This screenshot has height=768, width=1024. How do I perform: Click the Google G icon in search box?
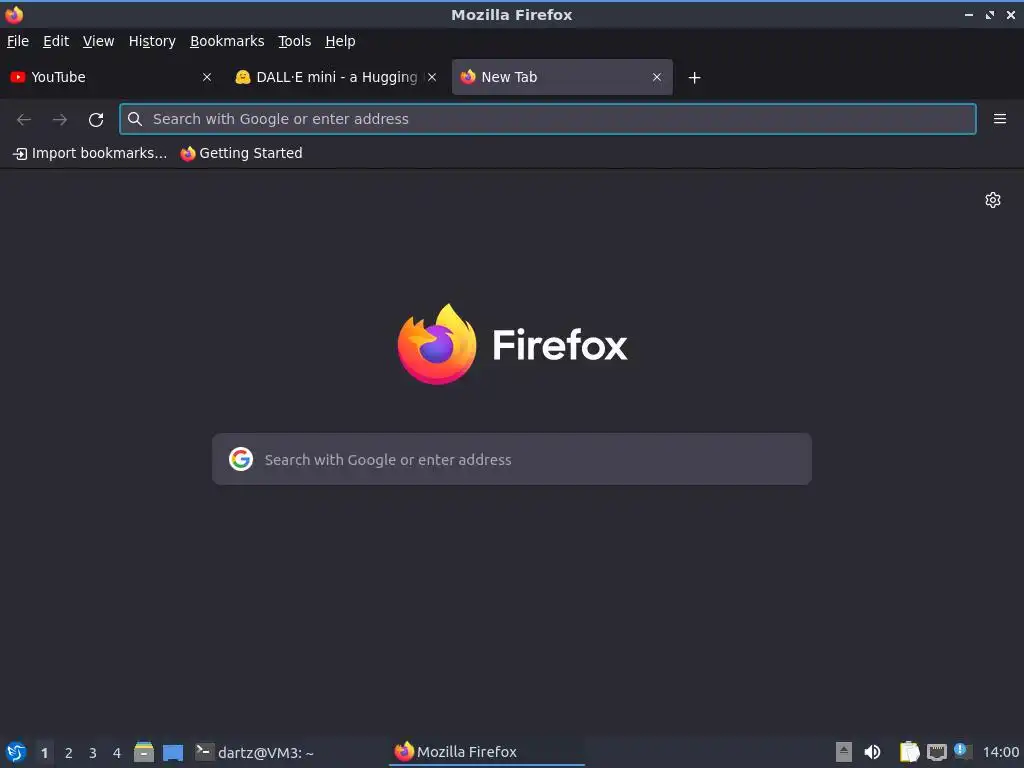241,459
